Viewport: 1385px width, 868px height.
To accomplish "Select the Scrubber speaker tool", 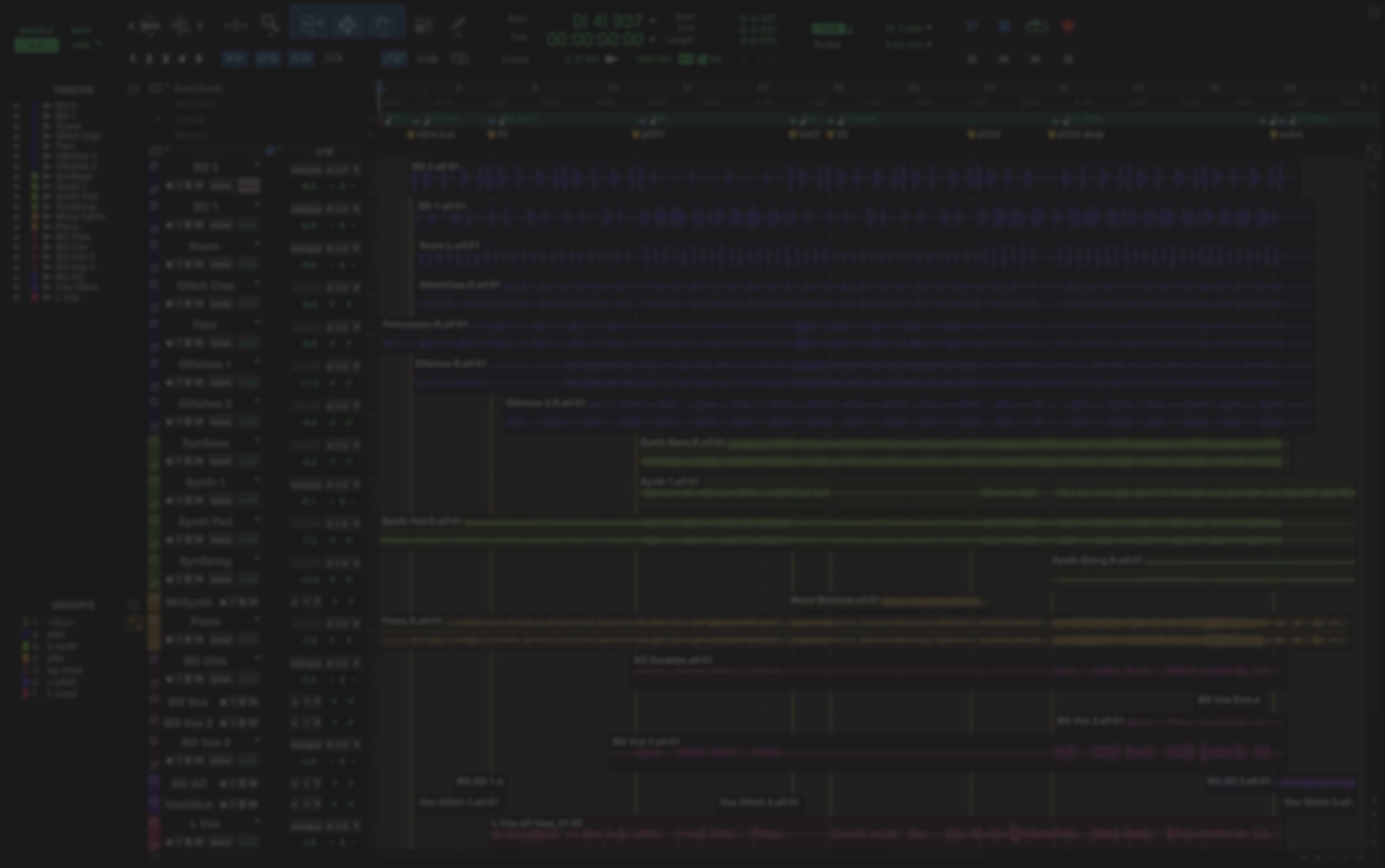I will tap(423, 26).
